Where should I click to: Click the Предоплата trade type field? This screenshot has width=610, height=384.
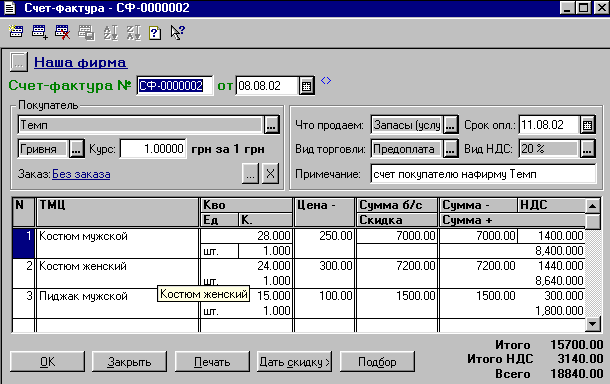point(407,149)
